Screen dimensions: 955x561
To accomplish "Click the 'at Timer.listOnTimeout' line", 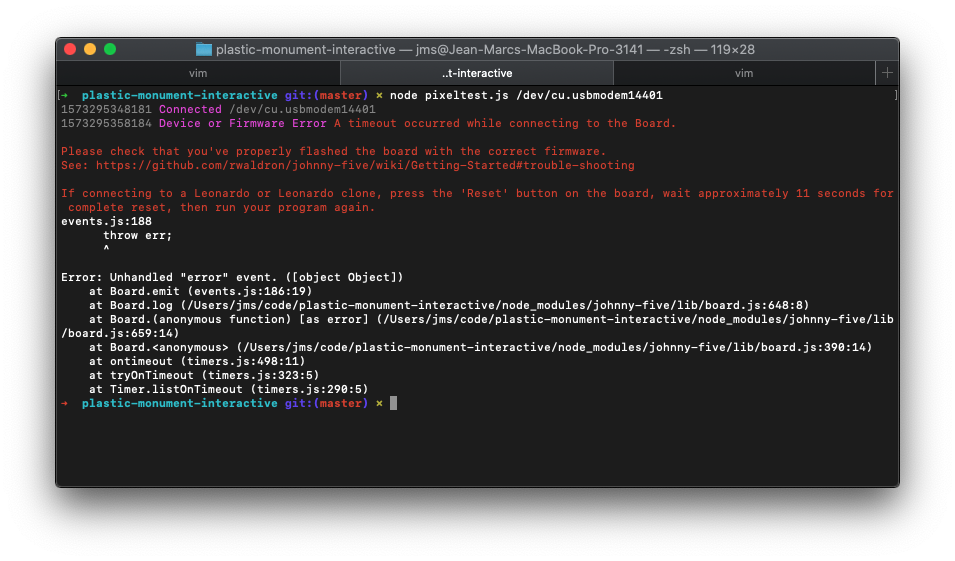I will point(228,389).
